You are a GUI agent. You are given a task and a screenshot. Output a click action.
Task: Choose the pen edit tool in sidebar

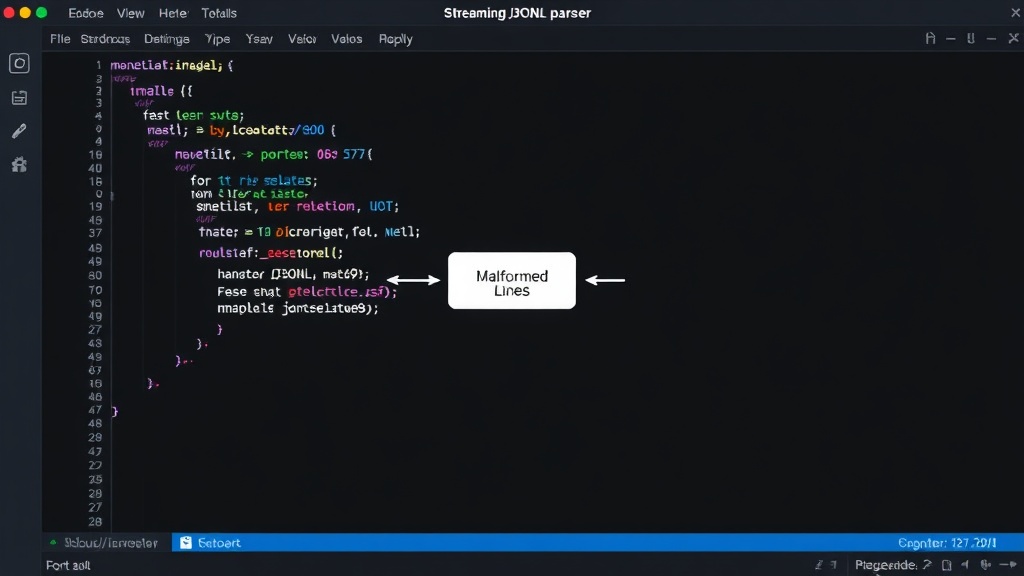point(19,131)
